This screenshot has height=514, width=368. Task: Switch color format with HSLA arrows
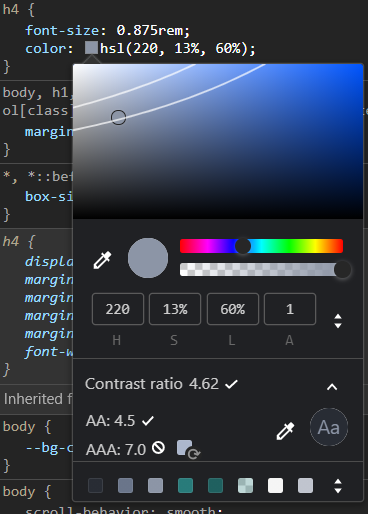338,321
